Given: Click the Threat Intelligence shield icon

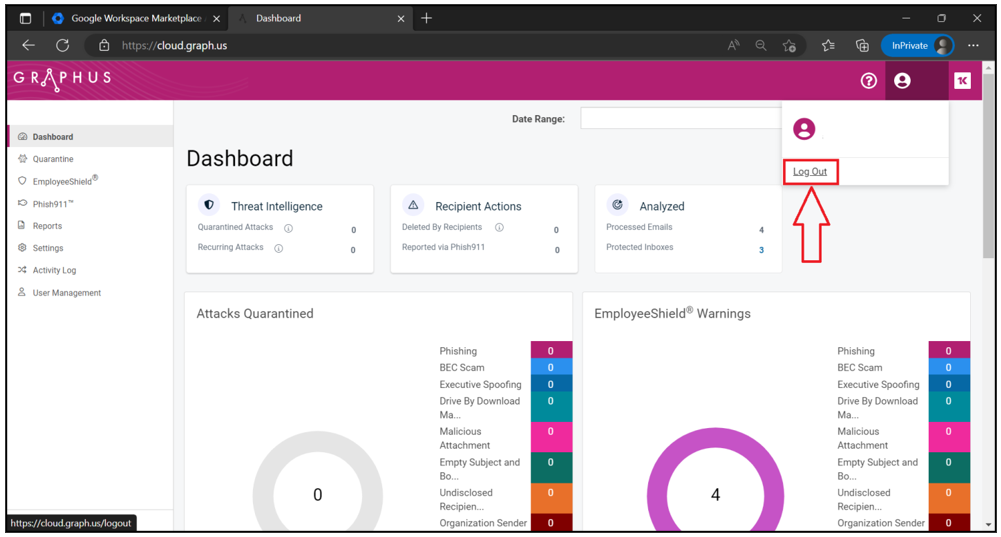Looking at the screenshot, I should tap(209, 205).
